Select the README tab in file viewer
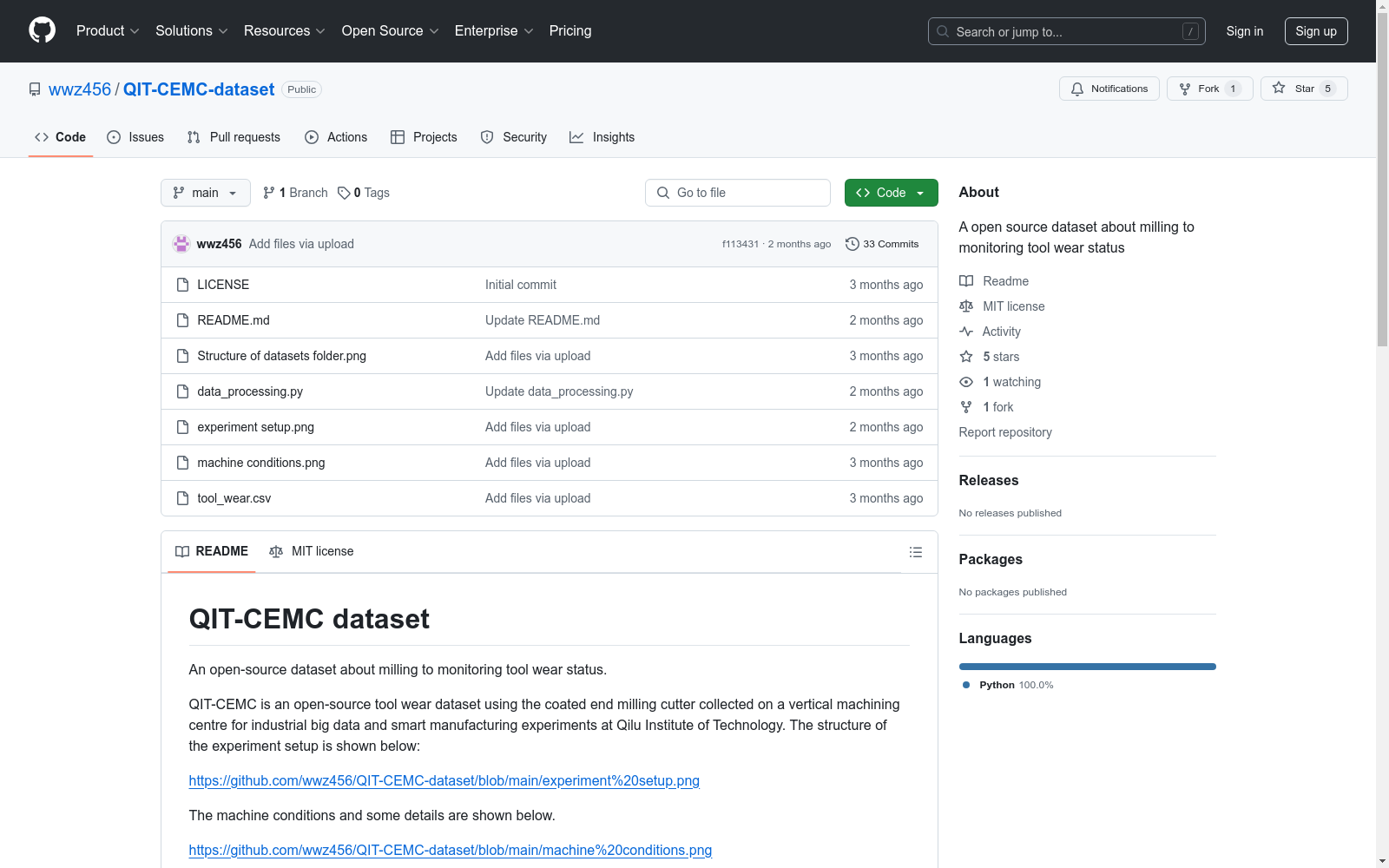The height and width of the screenshot is (868, 1389). [212, 552]
